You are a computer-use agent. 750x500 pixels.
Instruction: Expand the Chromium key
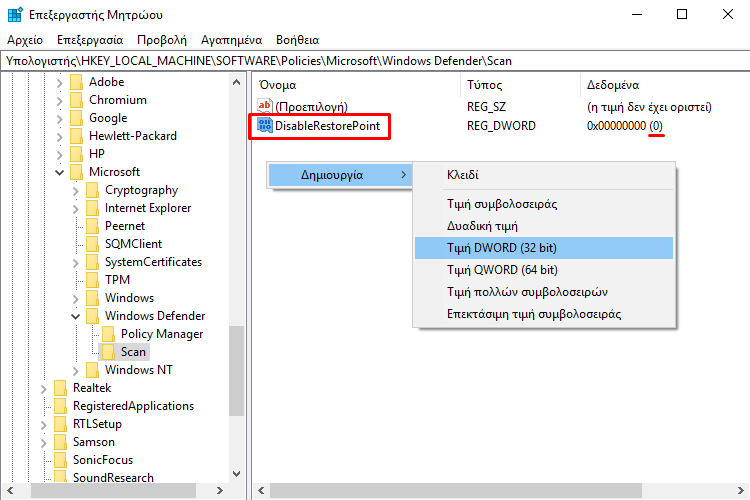coord(59,101)
